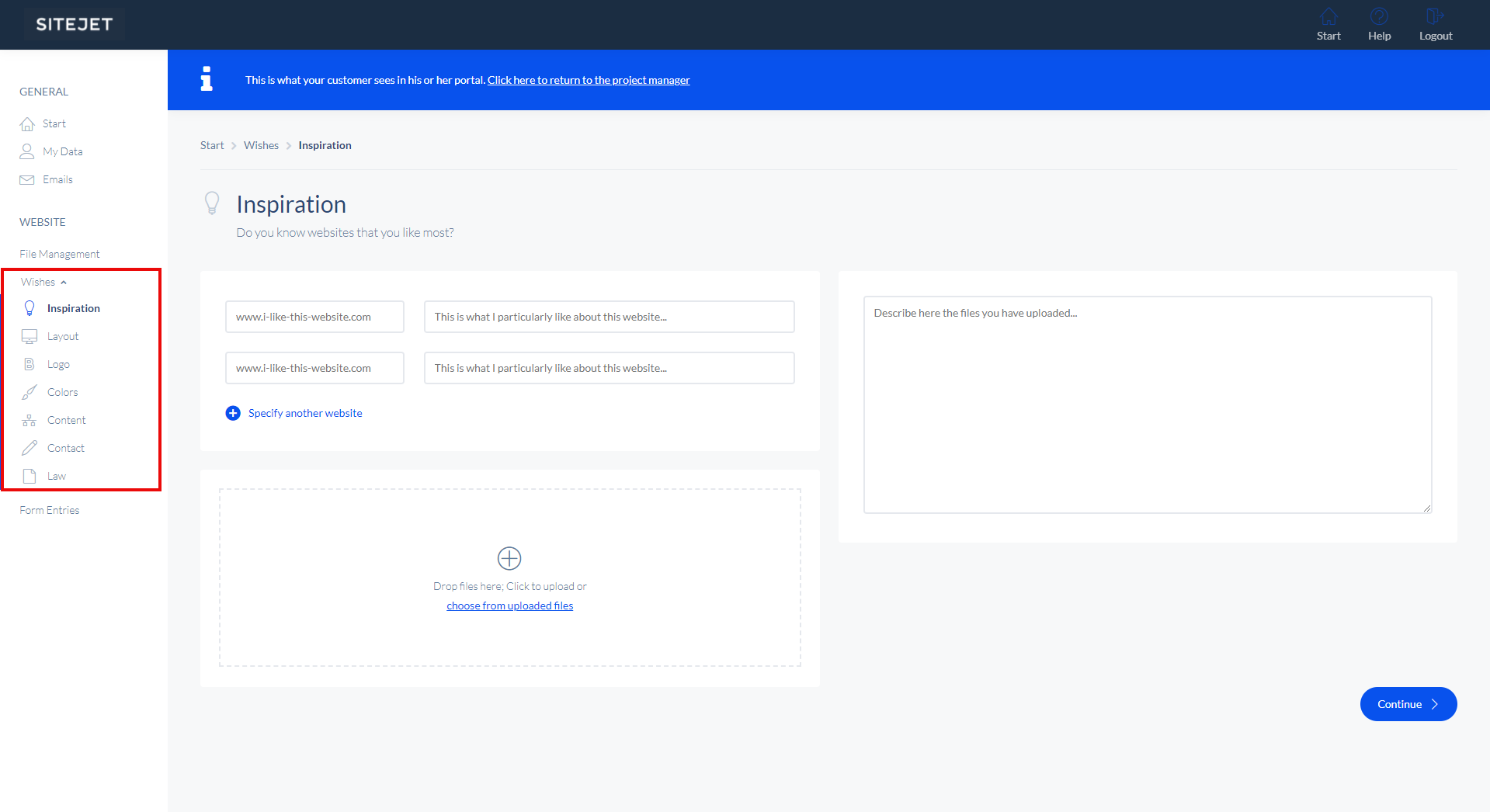This screenshot has width=1490, height=812.
Task: Click return to the project manager link
Action: (589, 80)
